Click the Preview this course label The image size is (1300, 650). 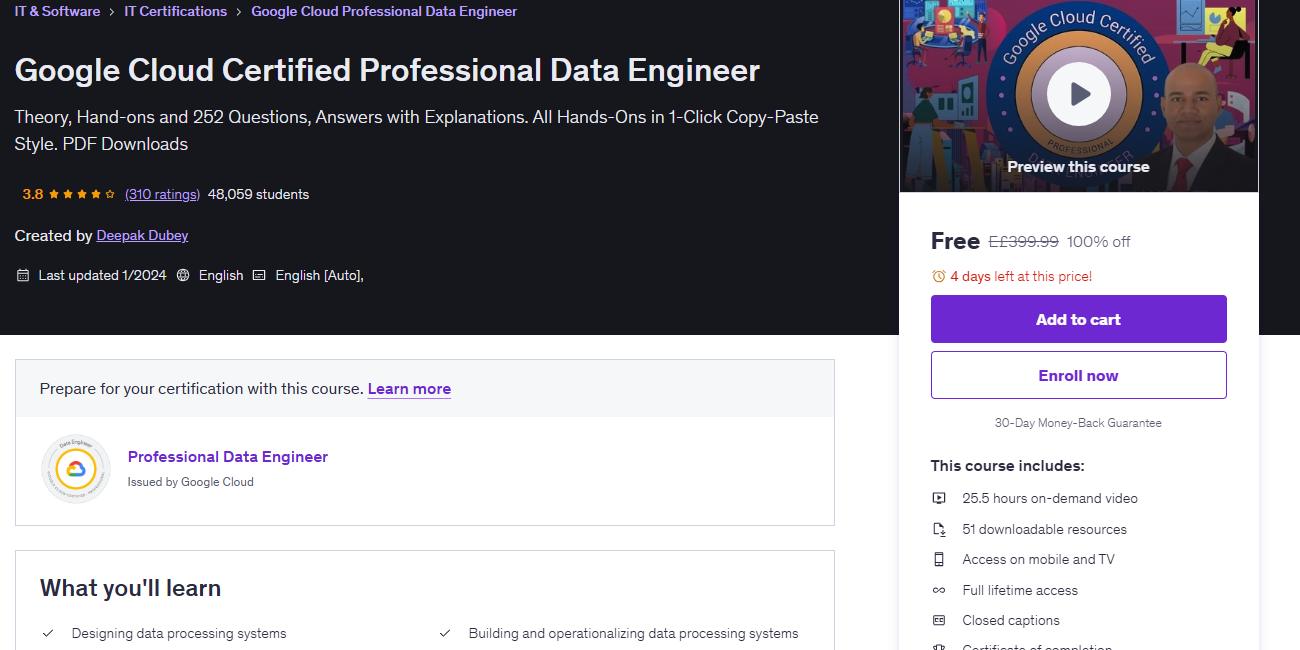[1078, 167]
